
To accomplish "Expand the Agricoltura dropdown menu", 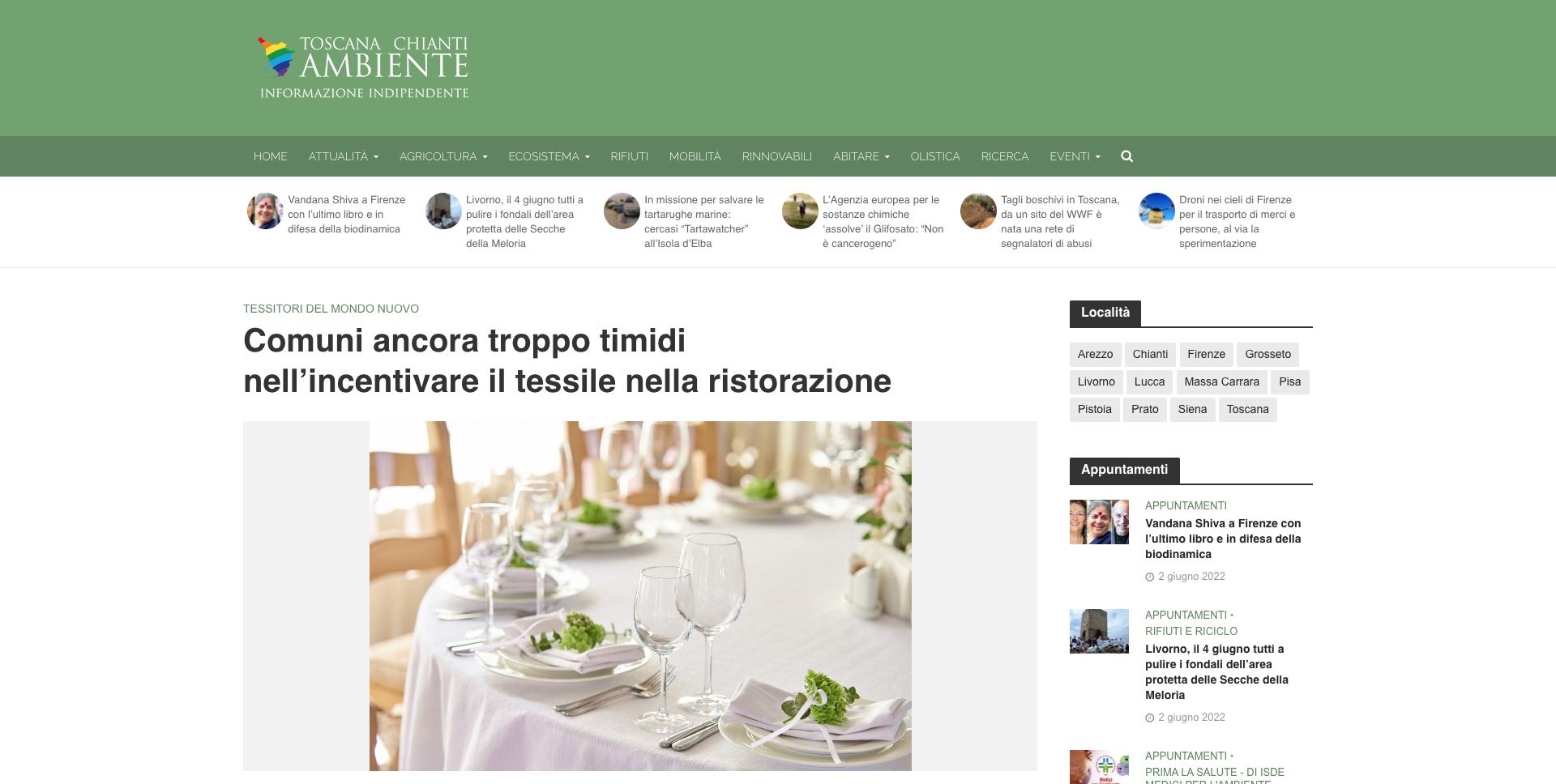I will [x=443, y=156].
